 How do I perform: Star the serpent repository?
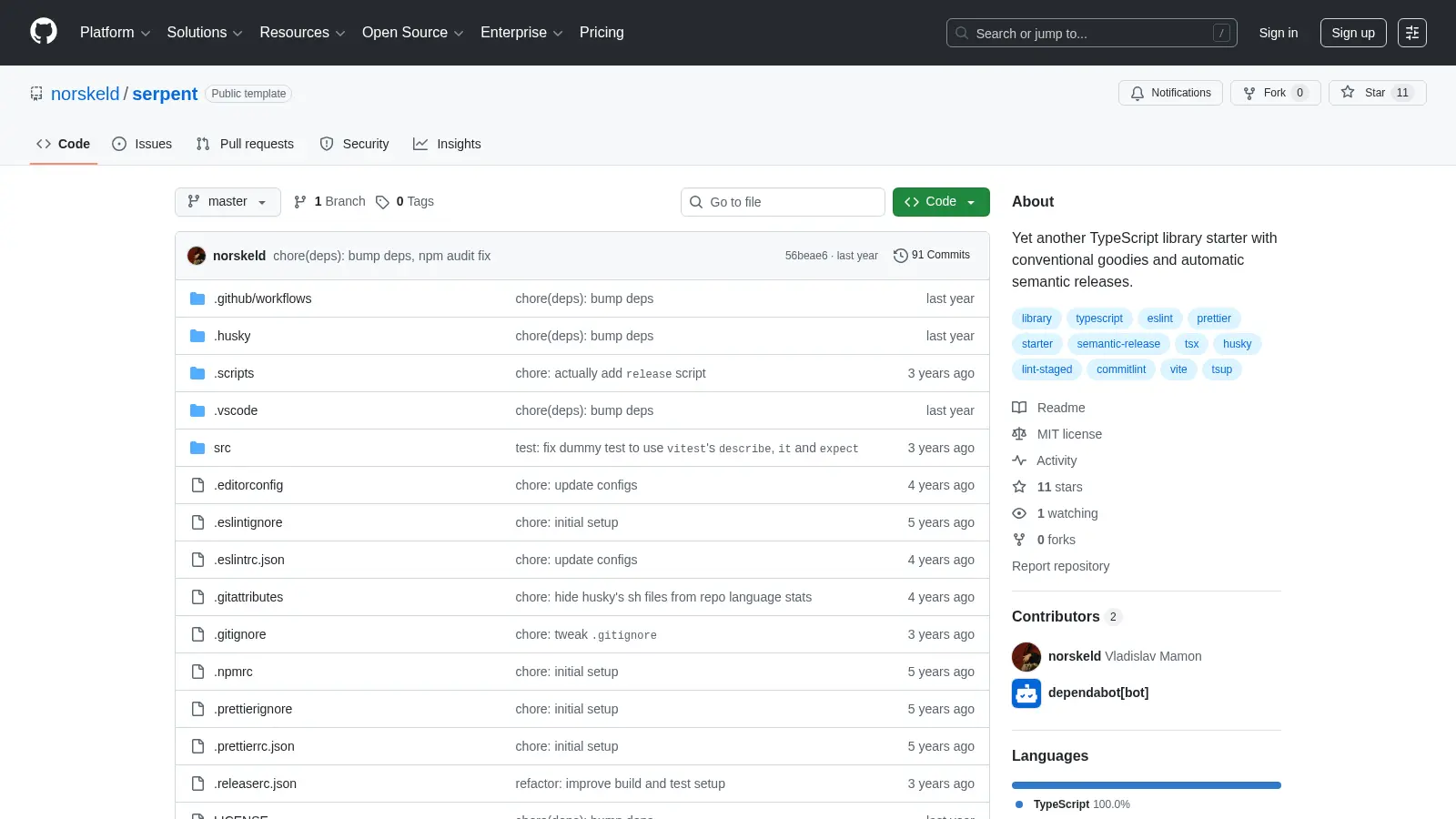(1377, 93)
